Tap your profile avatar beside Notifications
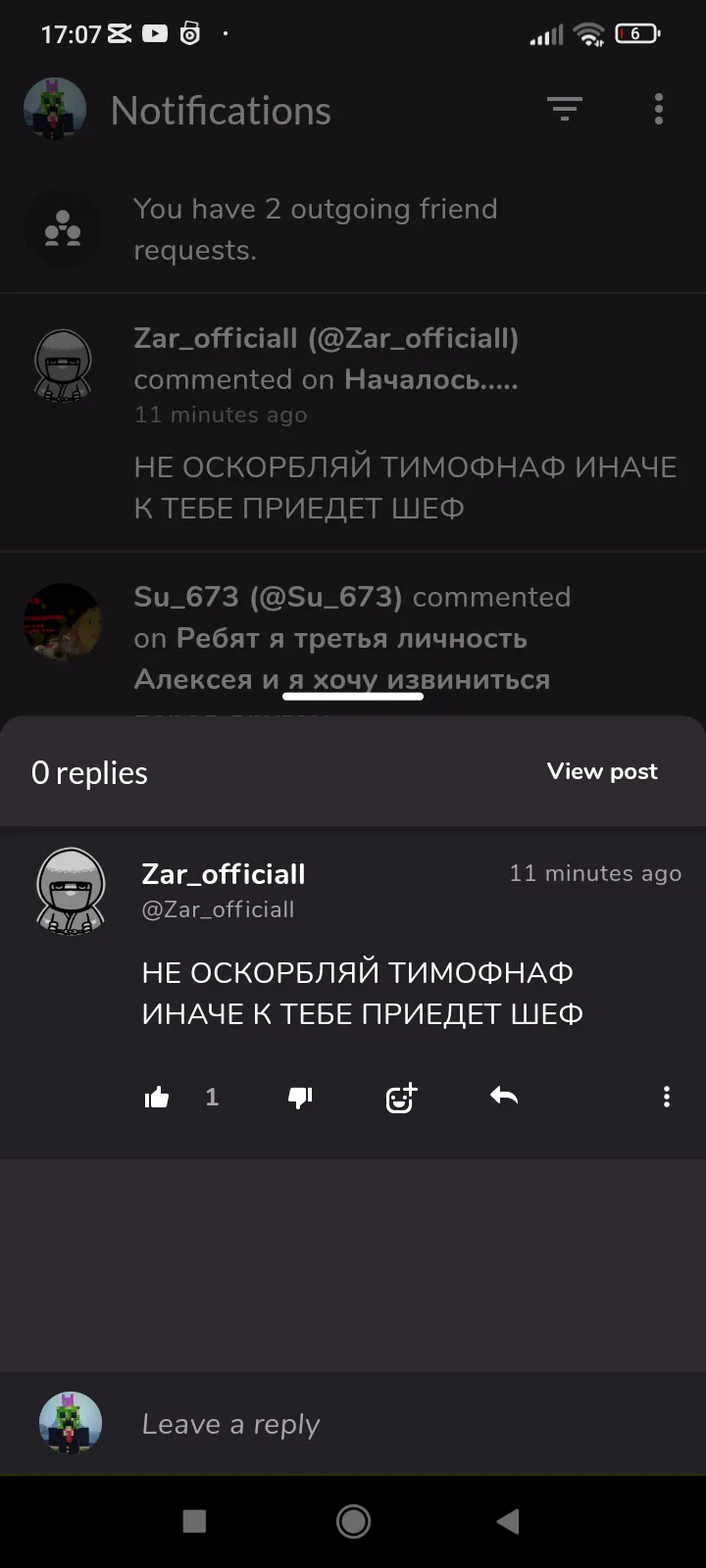The height and width of the screenshot is (1568, 706). pyautogui.click(x=55, y=110)
